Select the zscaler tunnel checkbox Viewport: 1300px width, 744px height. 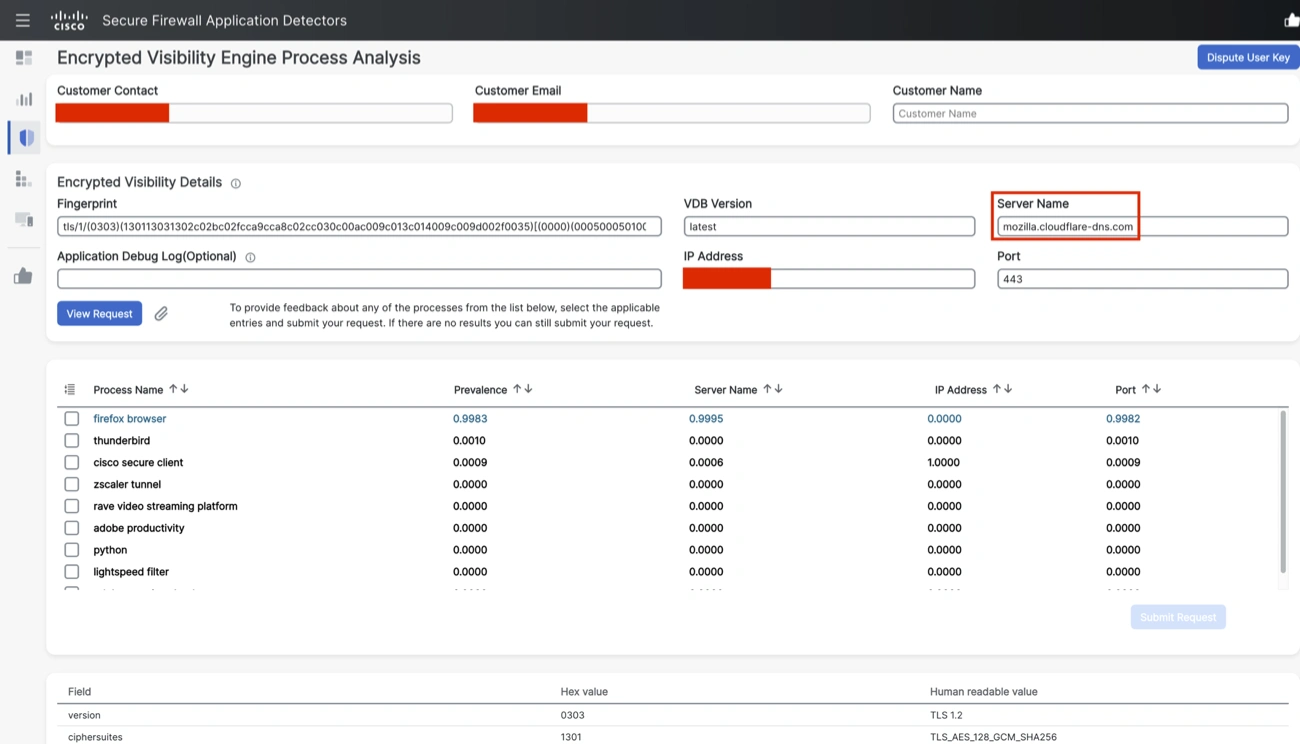pos(71,484)
